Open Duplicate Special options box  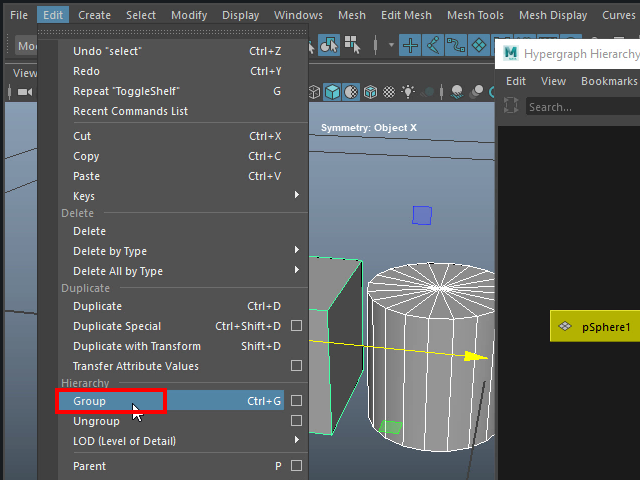[x=296, y=326]
